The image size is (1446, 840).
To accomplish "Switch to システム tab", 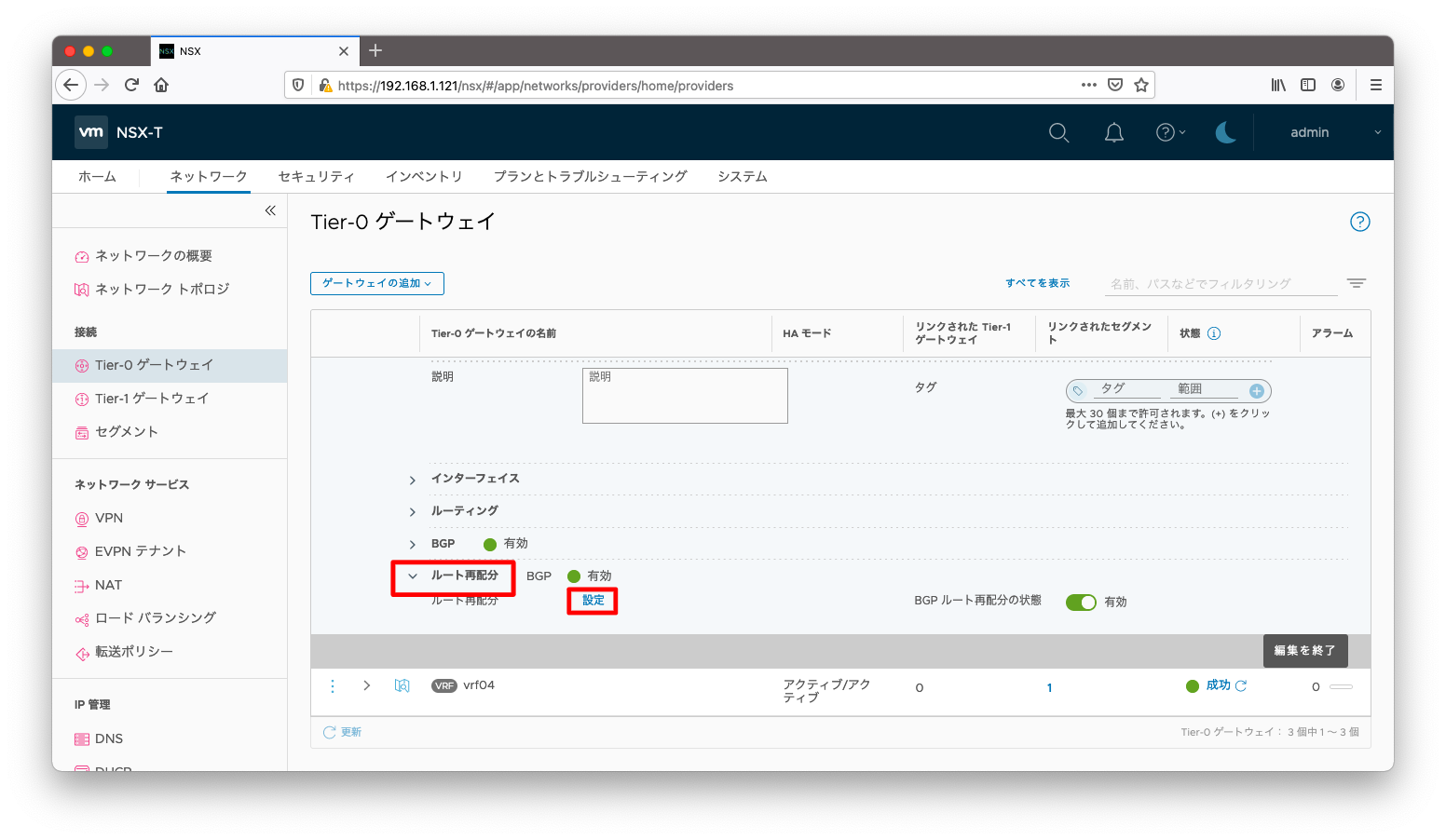I will (x=743, y=177).
